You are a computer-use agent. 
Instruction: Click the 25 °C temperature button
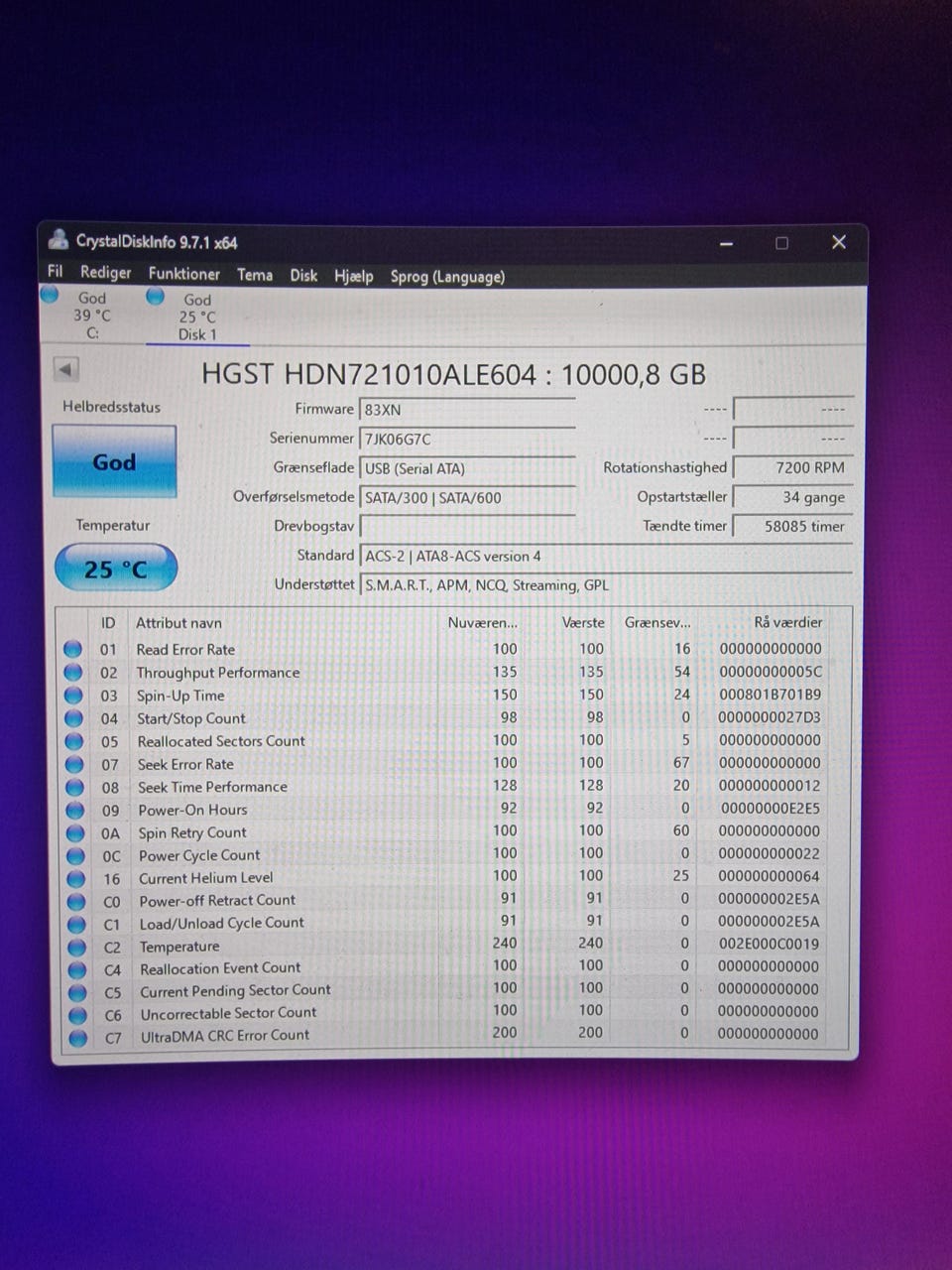pos(116,570)
